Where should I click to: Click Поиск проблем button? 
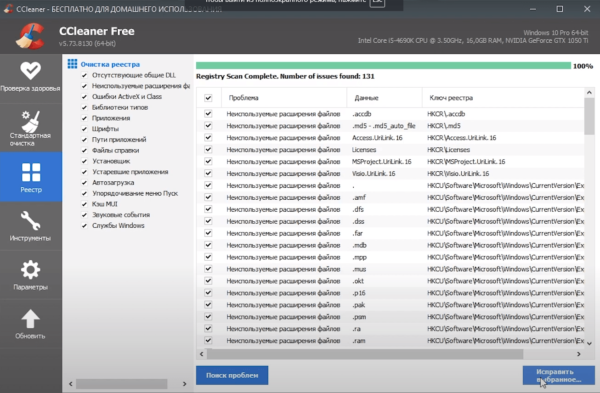pos(232,375)
